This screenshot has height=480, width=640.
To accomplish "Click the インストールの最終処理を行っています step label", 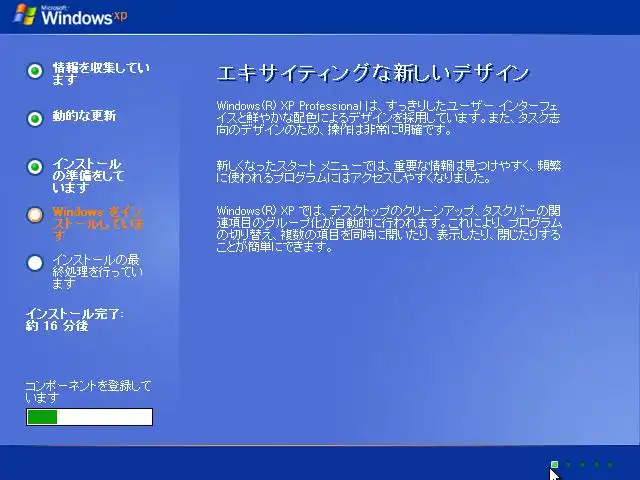I will coord(97,271).
